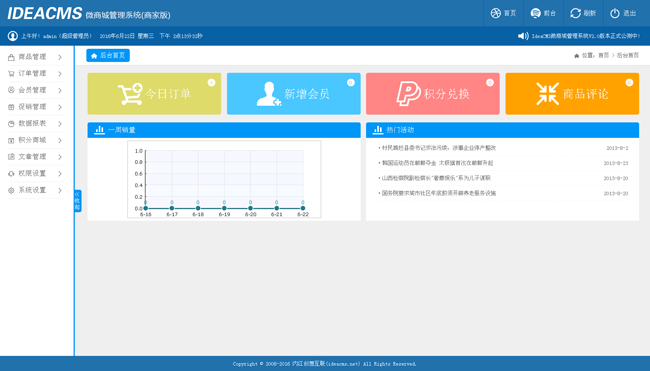Screen dimensions: 650x371
Task: Click the 首页 link in breadcrumb
Action: click(604, 55)
